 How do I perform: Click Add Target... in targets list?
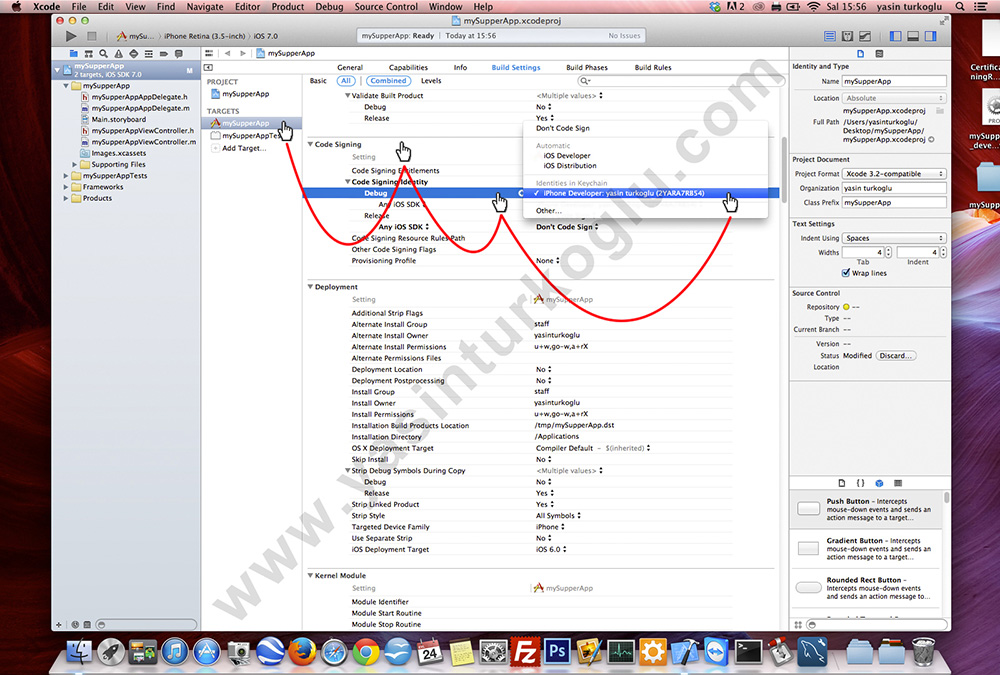244,148
